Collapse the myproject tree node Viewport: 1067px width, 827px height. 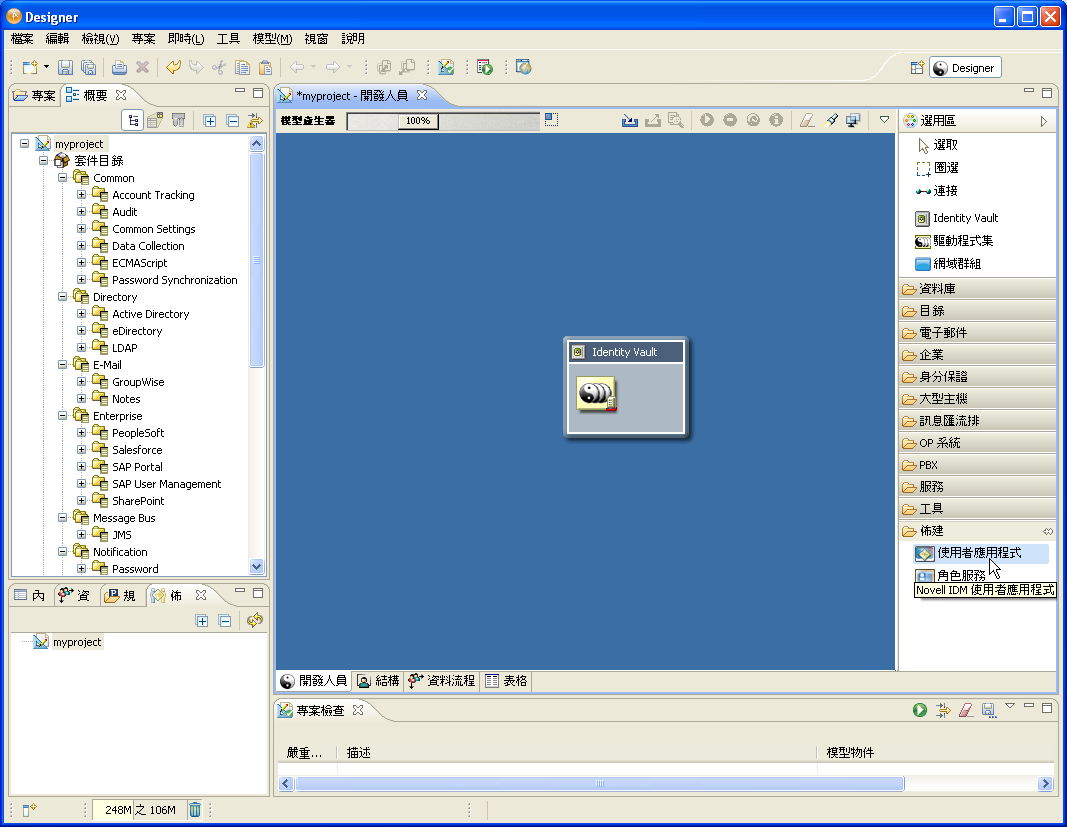coord(24,144)
